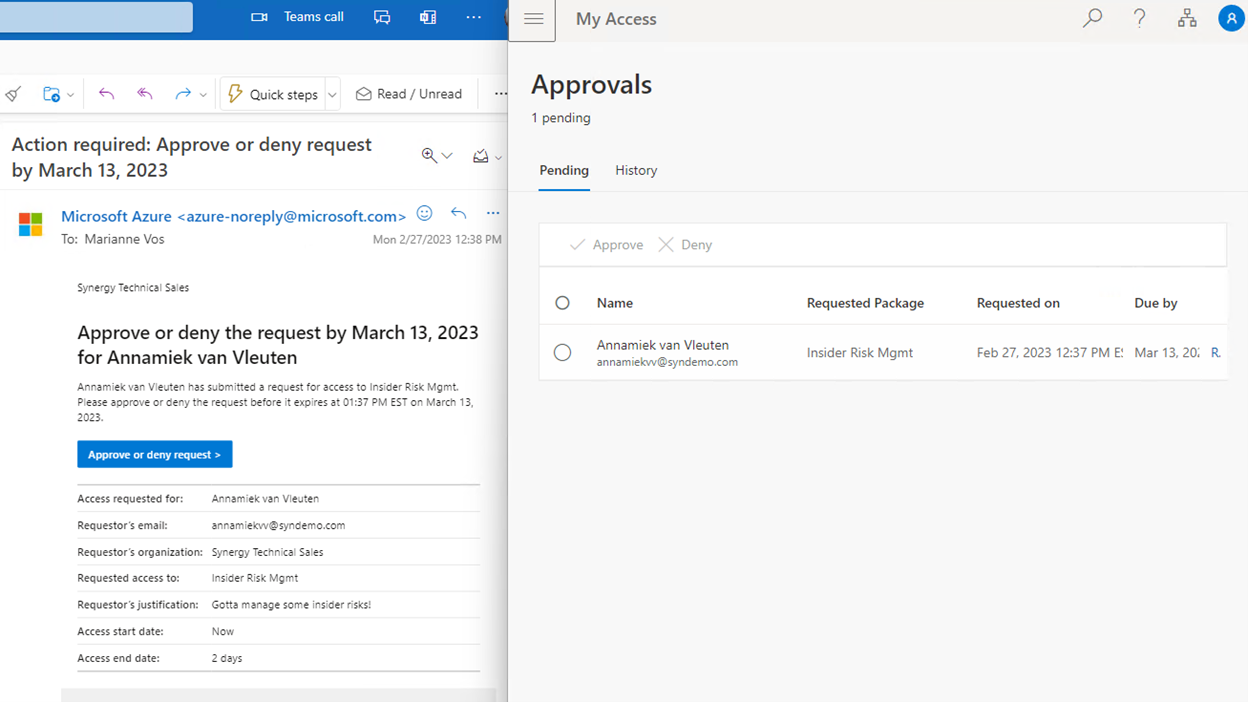Click the search icon in My Access
The width and height of the screenshot is (1248, 702).
[x=1092, y=18]
